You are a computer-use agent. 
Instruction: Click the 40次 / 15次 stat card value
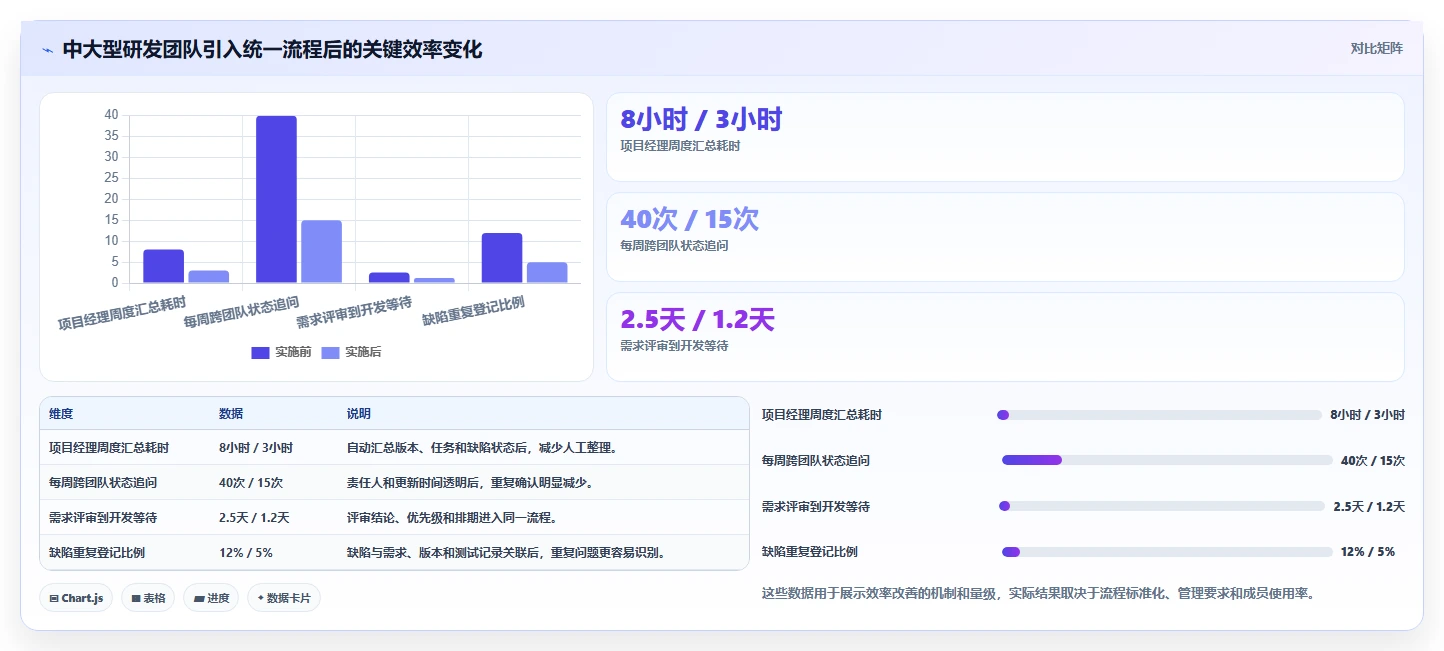coord(690,220)
